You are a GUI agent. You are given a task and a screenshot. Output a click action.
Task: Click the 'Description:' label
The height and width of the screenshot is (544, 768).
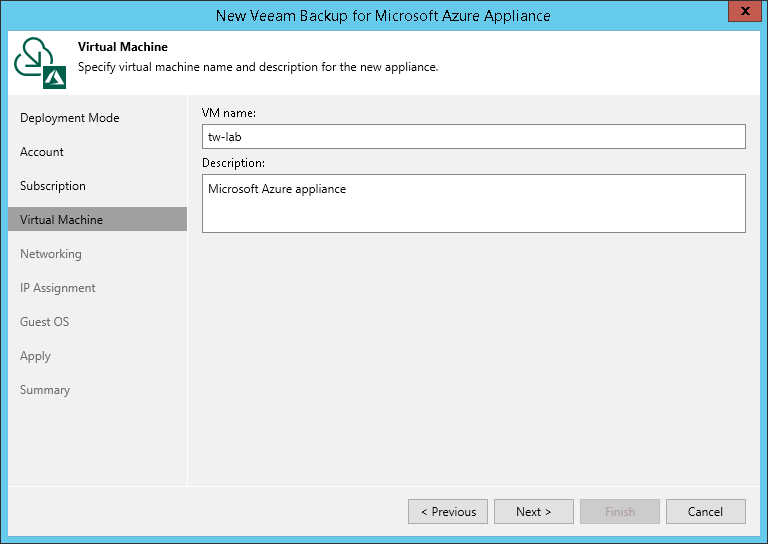click(233, 163)
